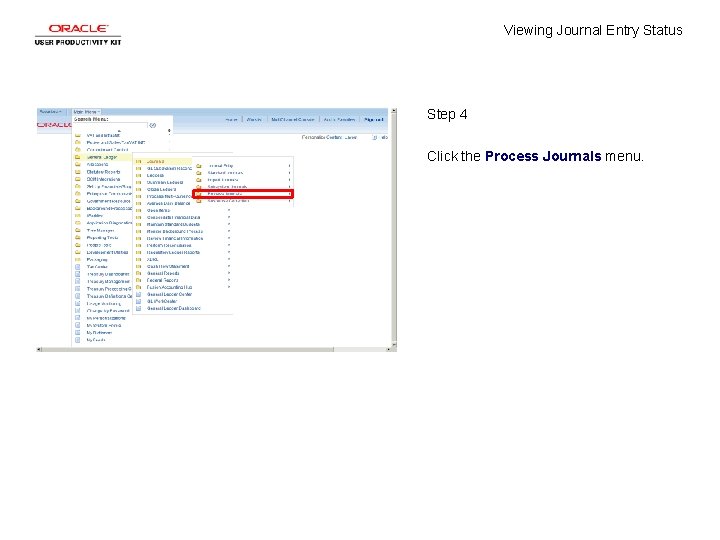Click the PeopleTools folder icon
The height and width of the screenshot is (540, 720).
[x=78, y=245]
